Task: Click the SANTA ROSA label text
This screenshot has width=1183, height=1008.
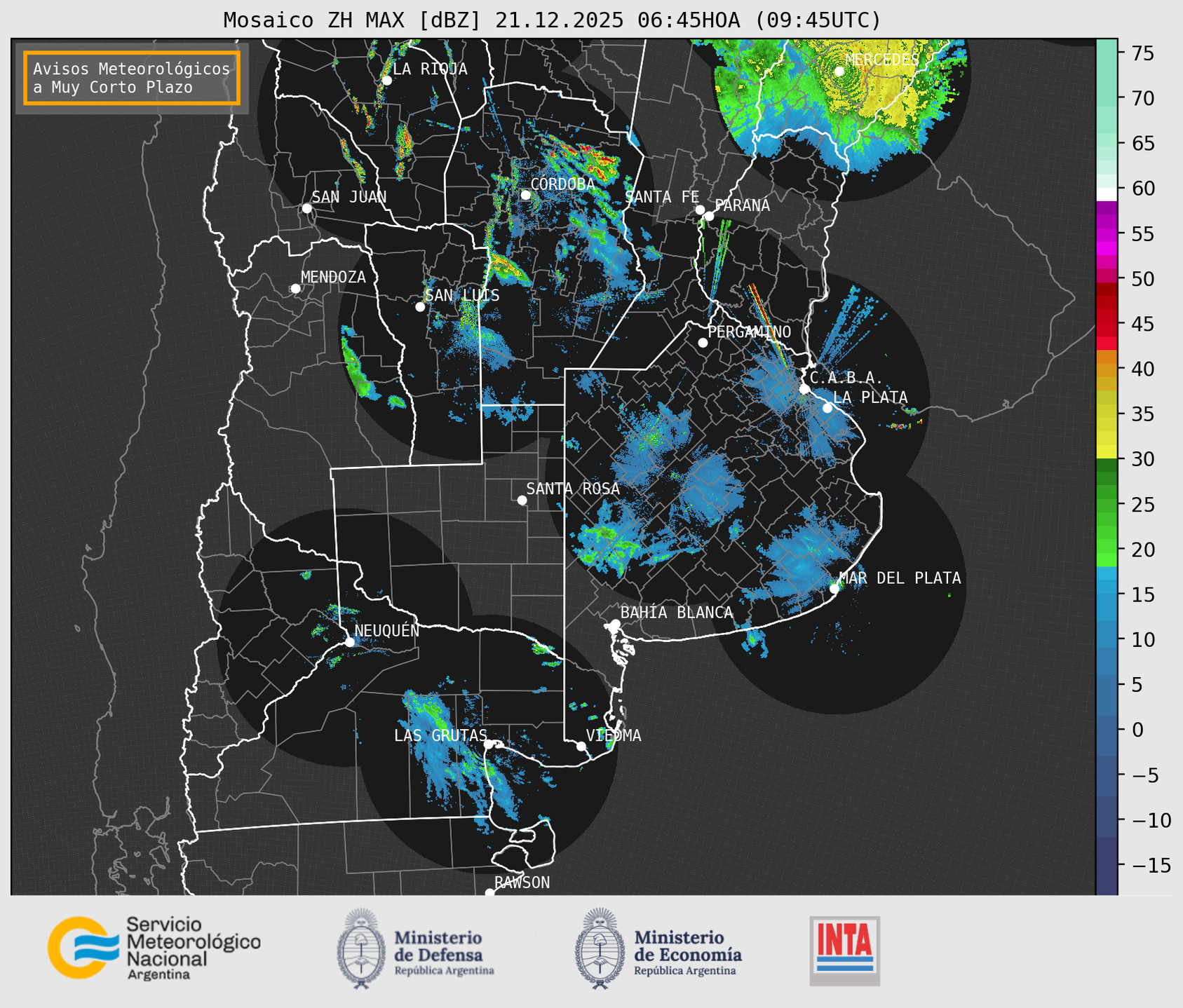Action: (573, 489)
